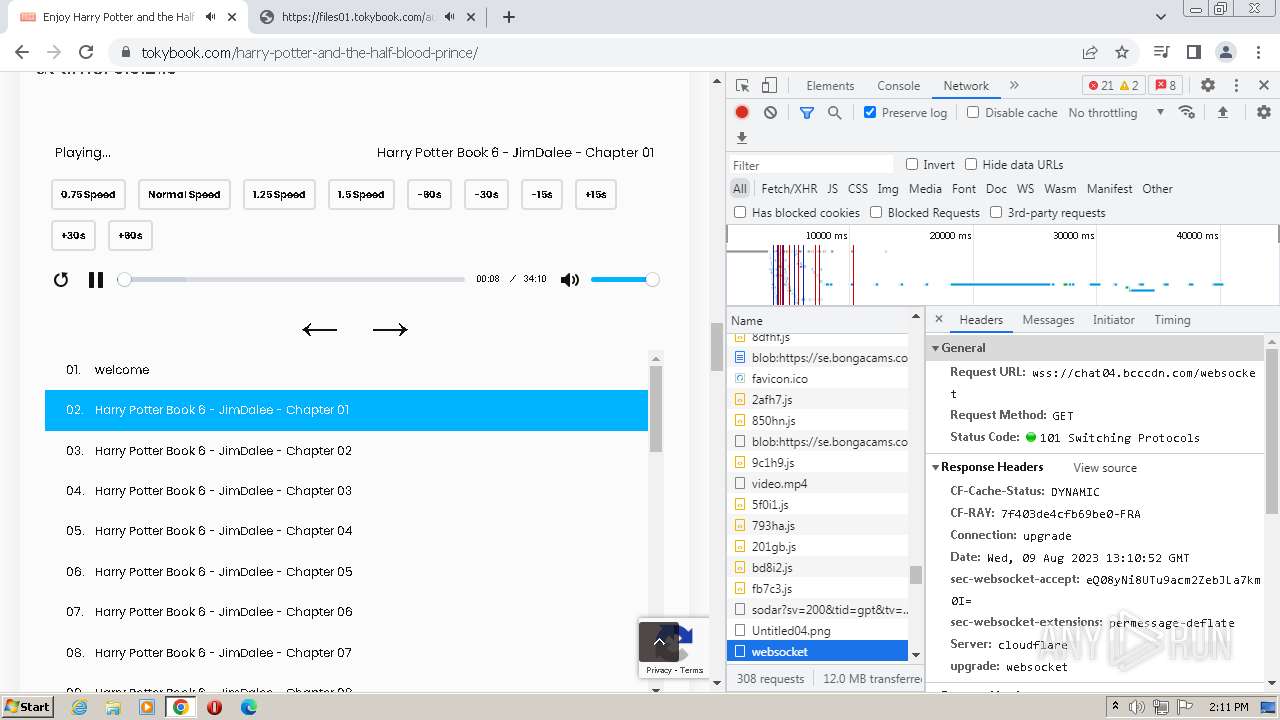Click the network Filter input
The width and height of the screenshot is (1280, 720).
(811, 165)
